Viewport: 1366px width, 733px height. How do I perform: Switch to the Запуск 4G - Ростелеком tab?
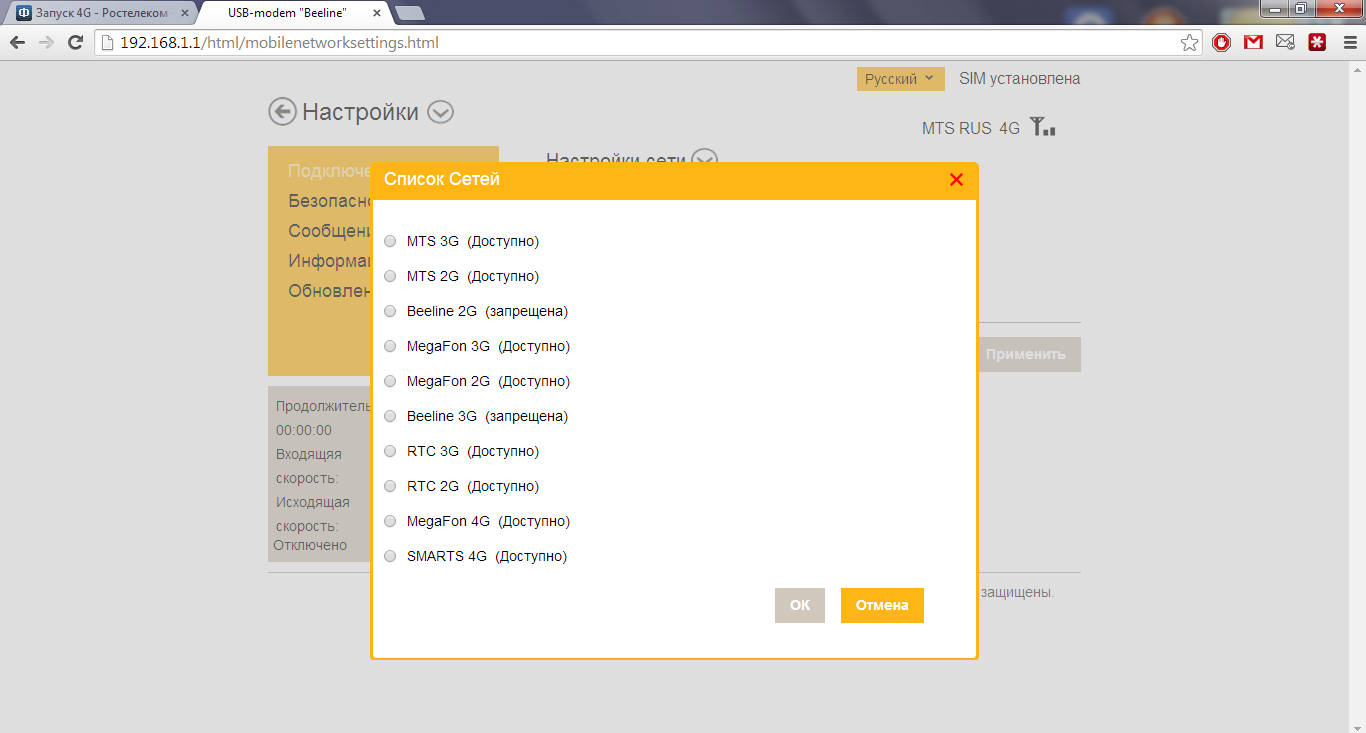[100, 13]
